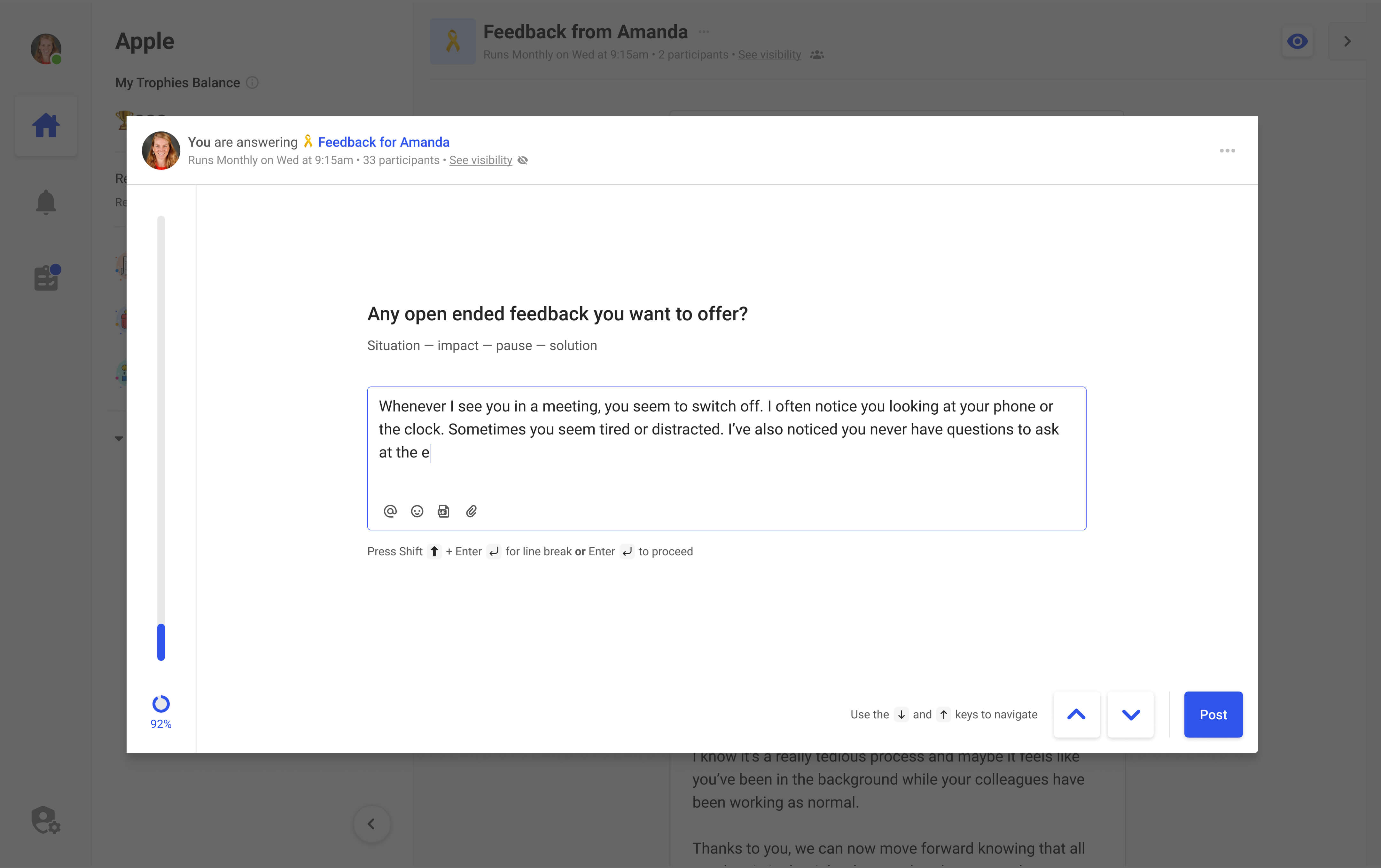Open the Feedback for Amanda link
Viewport: 1381px width, 868px height.
[x=383, y=142]
